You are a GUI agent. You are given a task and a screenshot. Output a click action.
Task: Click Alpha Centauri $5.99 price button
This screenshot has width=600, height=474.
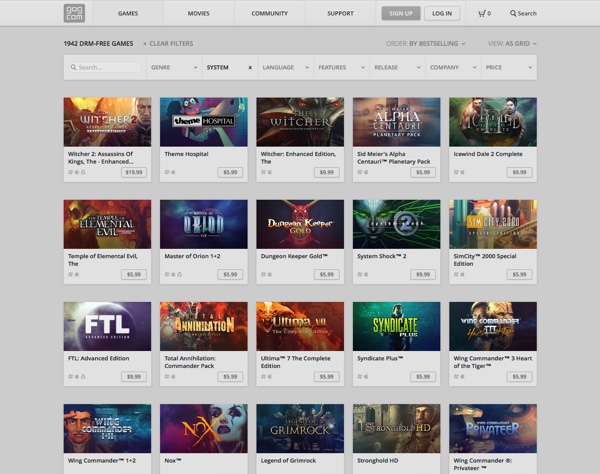point(423,172)
